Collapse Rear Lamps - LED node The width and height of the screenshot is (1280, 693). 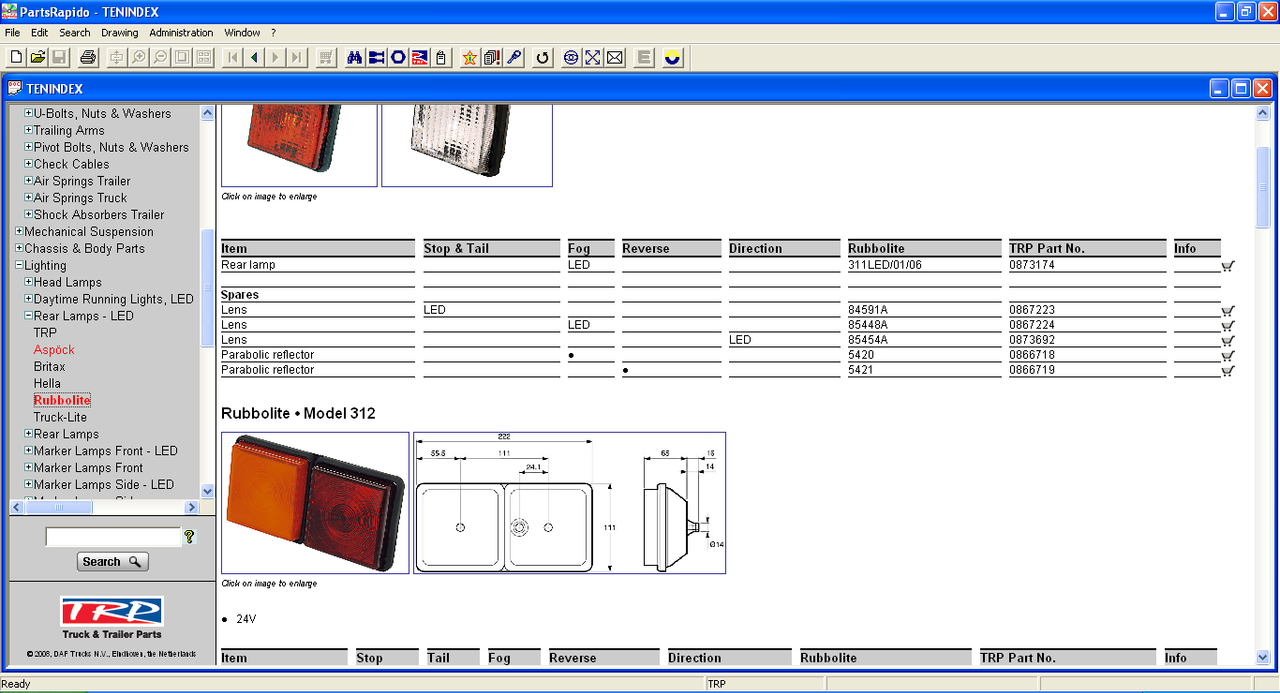click(x=29, y=316)
